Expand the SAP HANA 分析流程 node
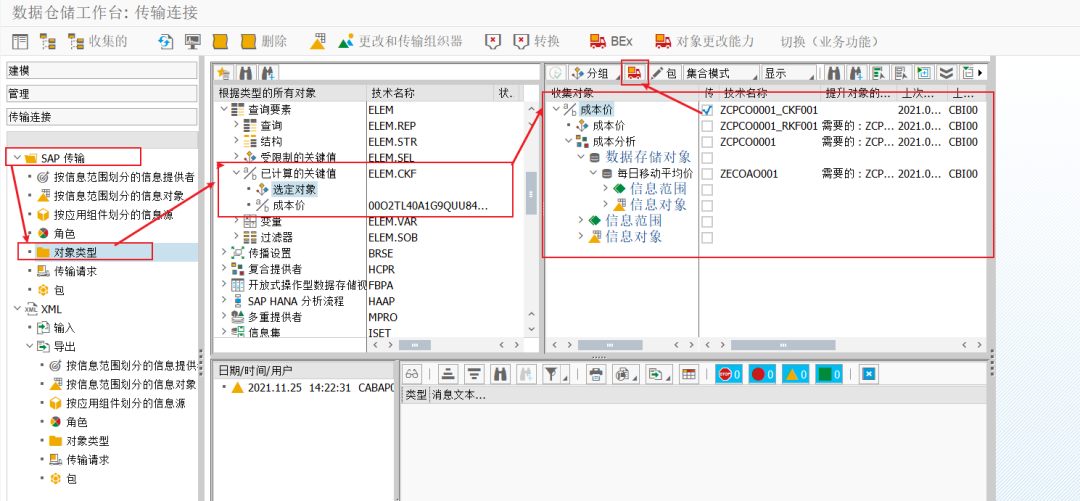Image resolution: width=1080 pixels, height=501 pixels. click(223, 301)
